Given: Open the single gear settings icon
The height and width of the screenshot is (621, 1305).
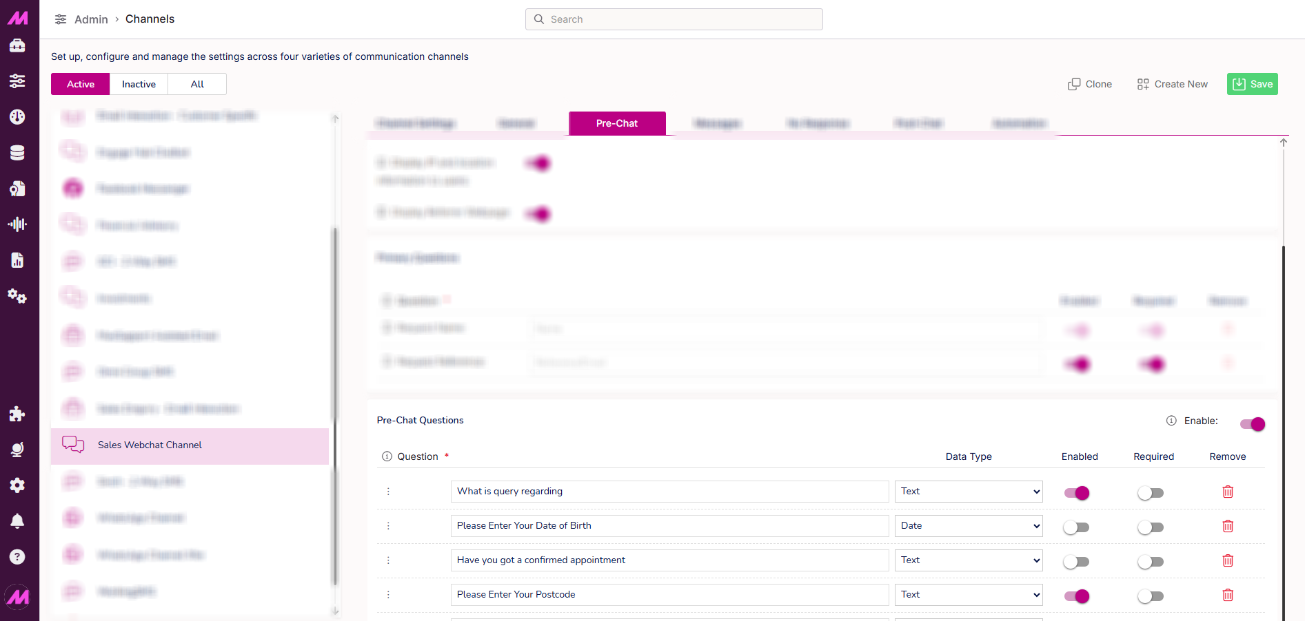Looking at the screenshot, I should click(x=17, y=485).
